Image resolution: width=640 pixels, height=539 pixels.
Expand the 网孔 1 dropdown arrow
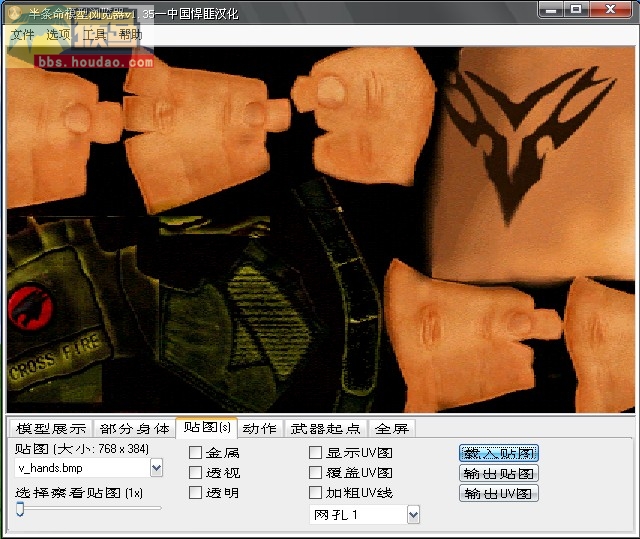[x=413, y=515]
